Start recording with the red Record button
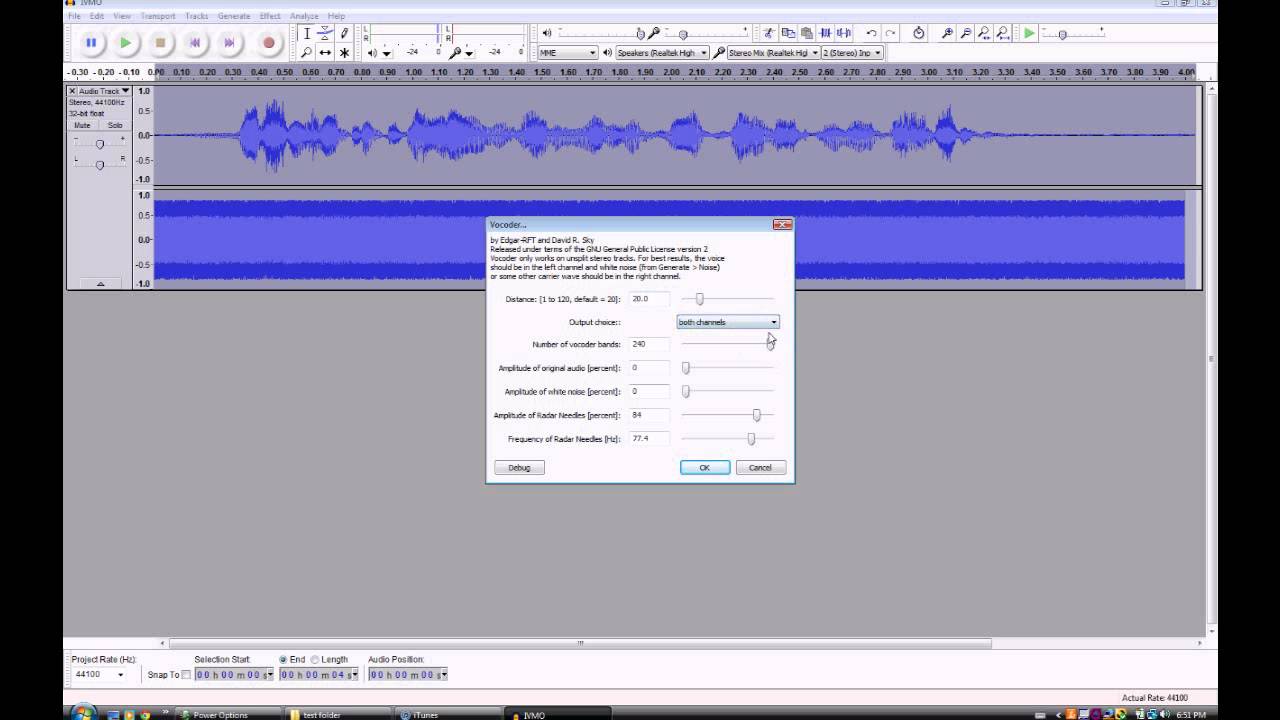The height and width of the screenshot is (720, 1280). coord(268,43)
